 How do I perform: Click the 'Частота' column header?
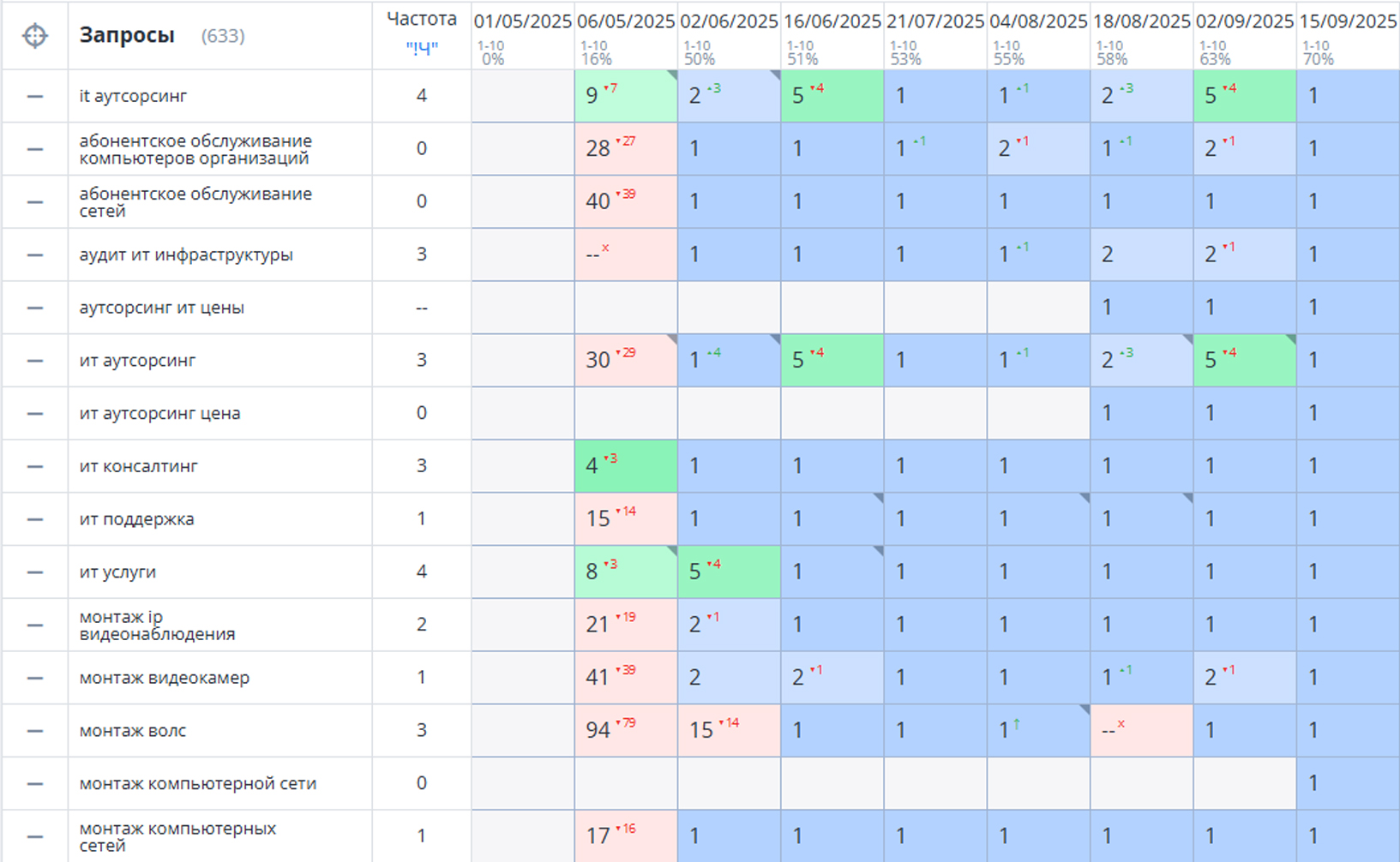click(x=421, y=19)
